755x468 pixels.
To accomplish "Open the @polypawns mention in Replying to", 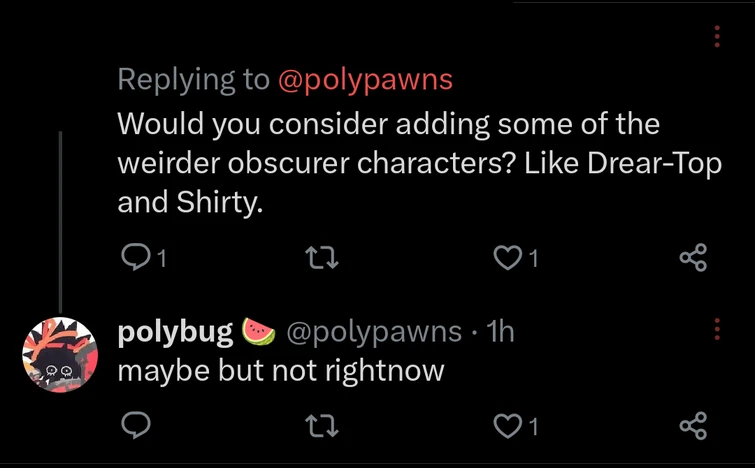I will click(364, 80).
